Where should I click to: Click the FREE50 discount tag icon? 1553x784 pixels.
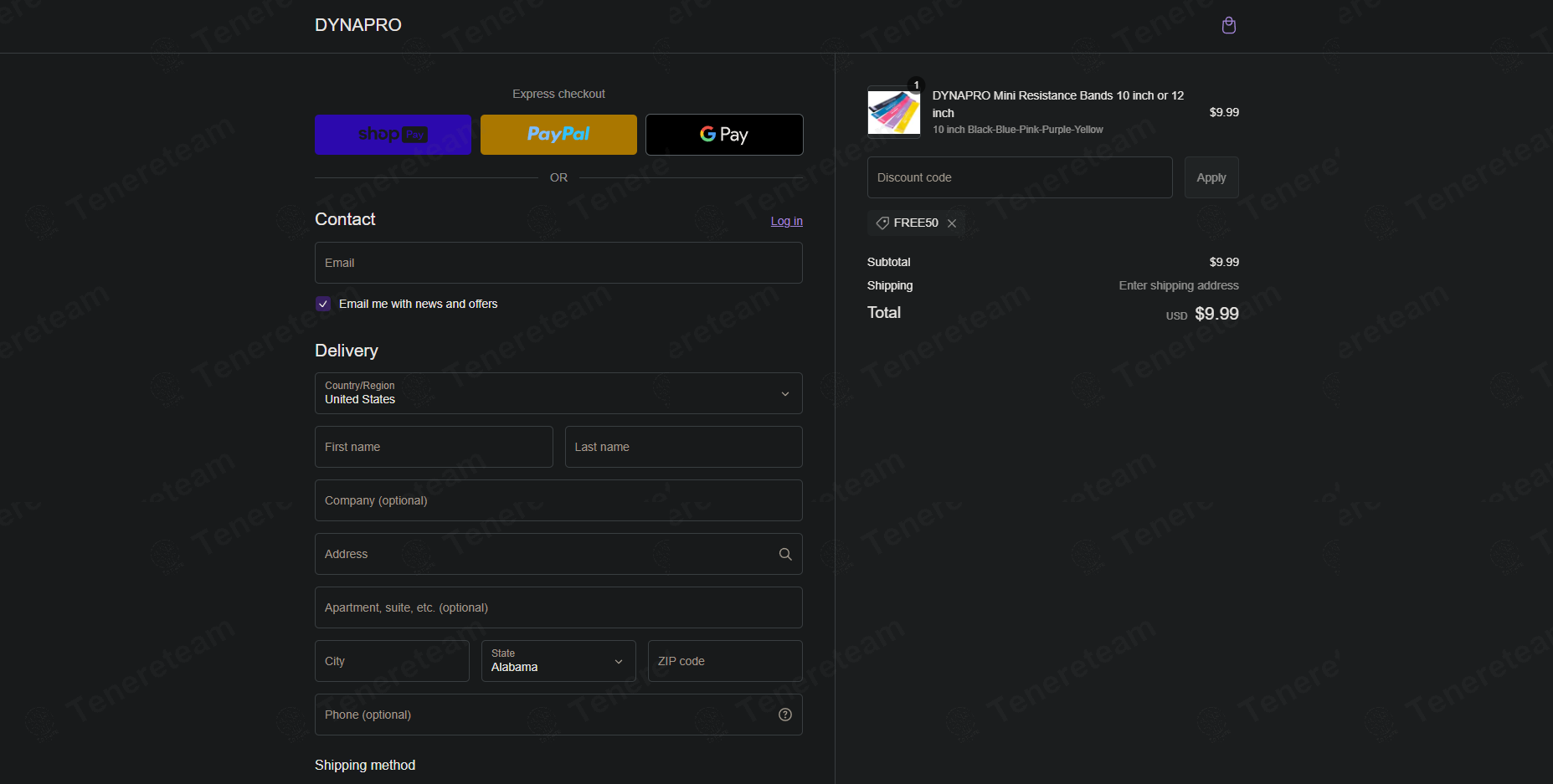(x=882, y=223)
